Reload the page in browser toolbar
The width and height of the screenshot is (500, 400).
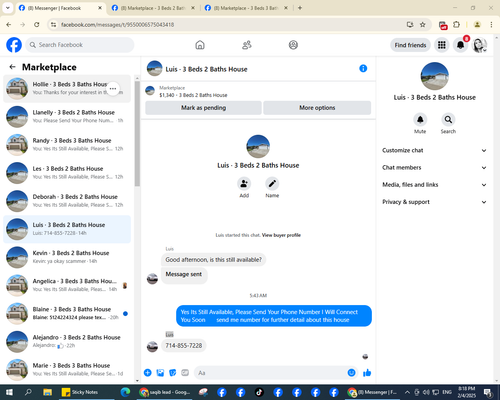37,25
